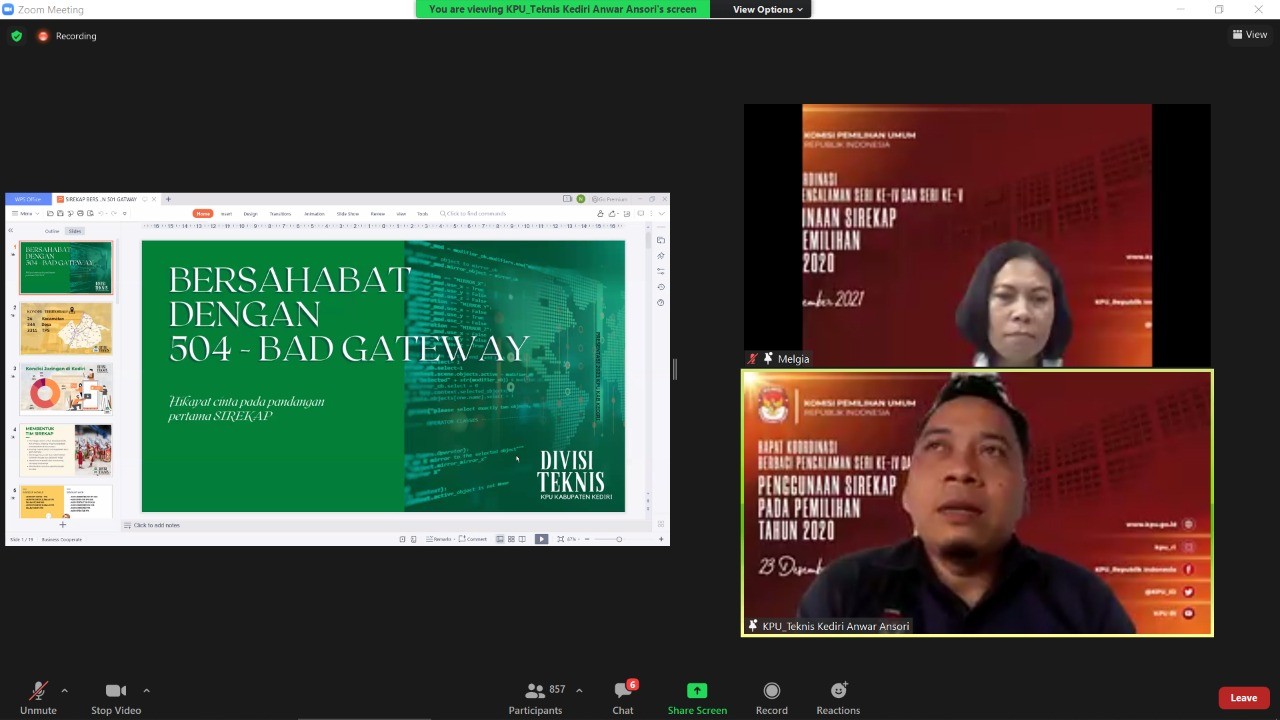Unmute the microphone
Image resolution: width=1280 pixels, height=720 pixels.
pos(38,698)
